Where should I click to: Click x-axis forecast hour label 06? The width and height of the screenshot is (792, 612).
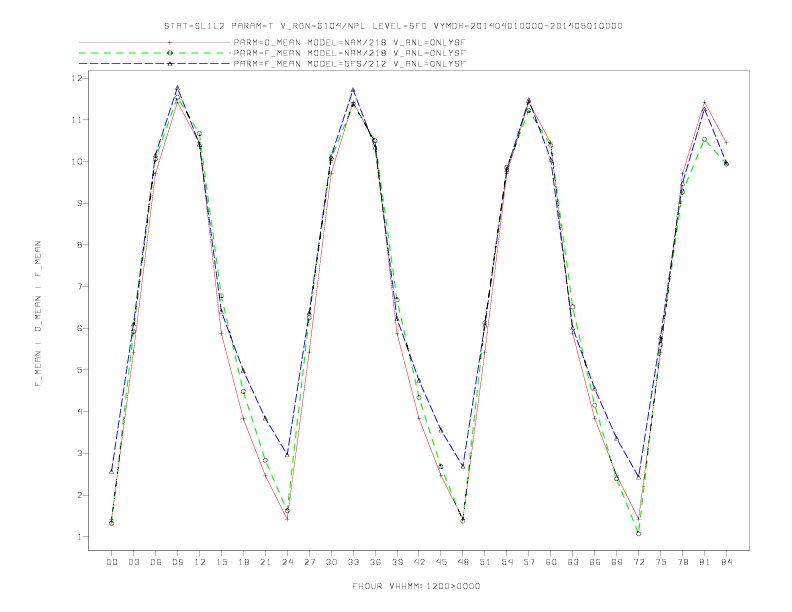[x=156, y=562]
